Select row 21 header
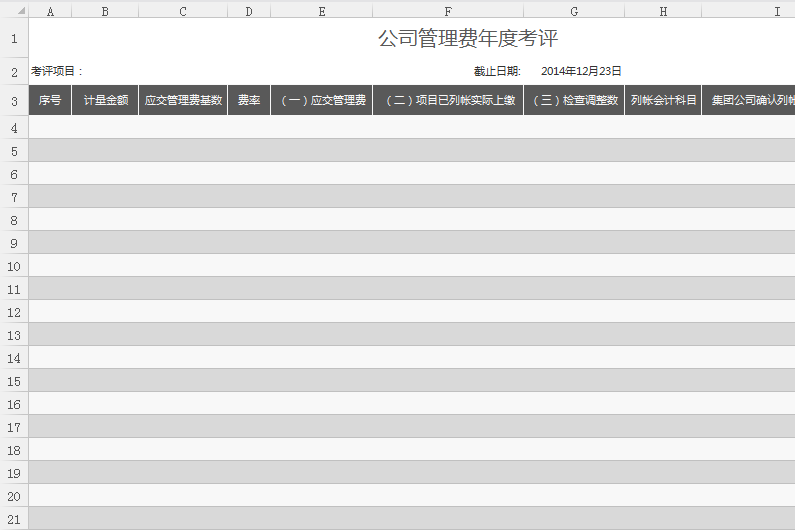This screenshot has width=795, height=530. (14, 519)
